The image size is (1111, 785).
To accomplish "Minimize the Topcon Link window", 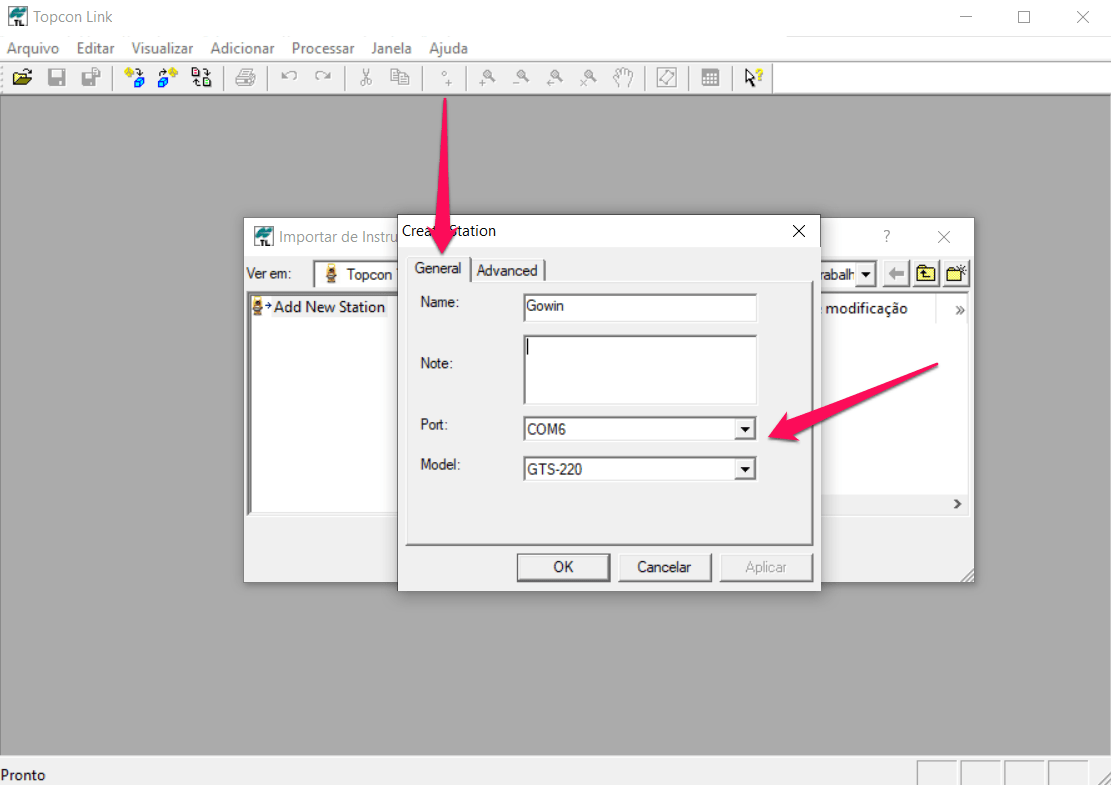I will click(966, 17).
